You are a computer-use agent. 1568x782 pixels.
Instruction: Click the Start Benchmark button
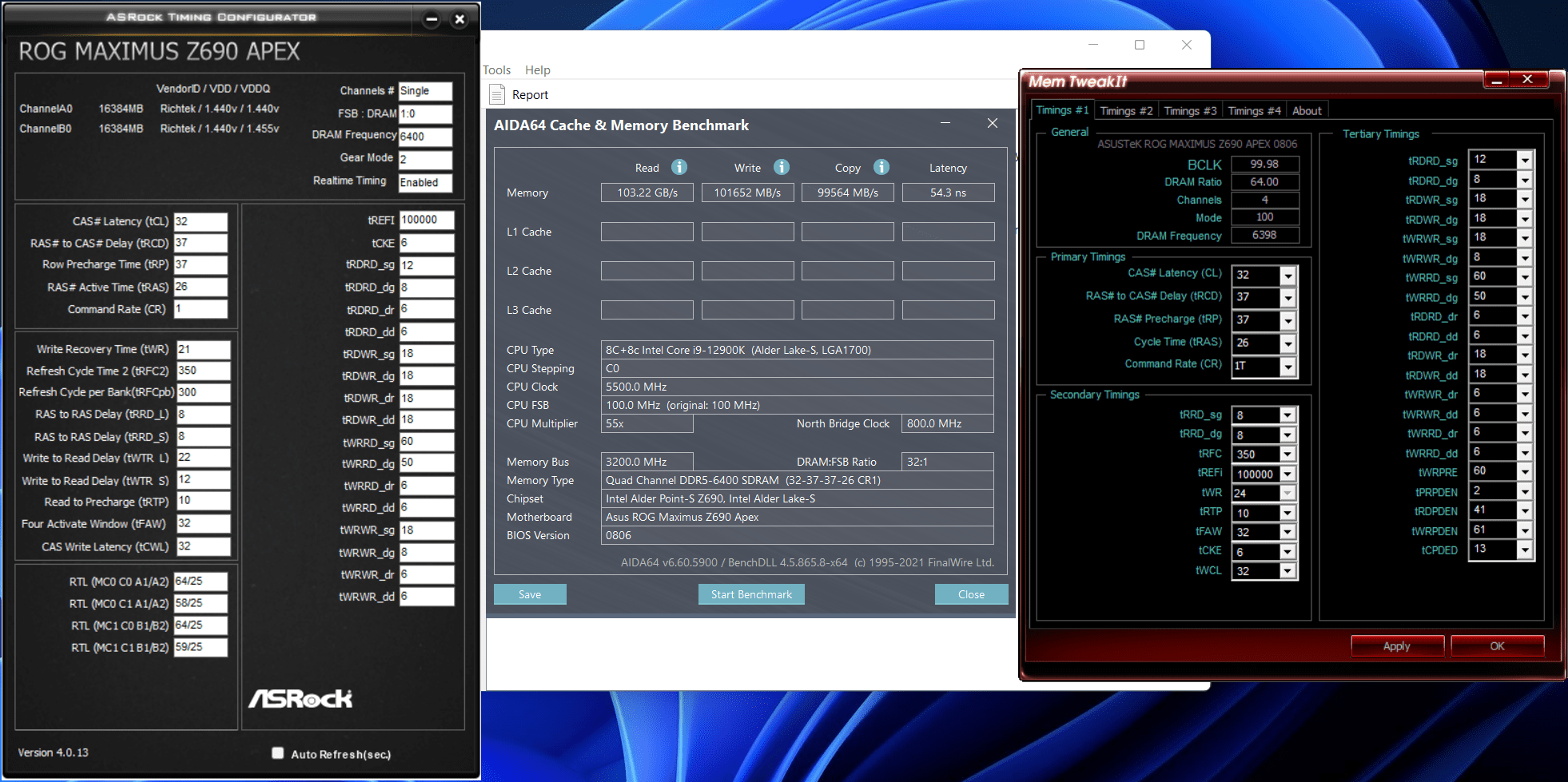(751, 594)
